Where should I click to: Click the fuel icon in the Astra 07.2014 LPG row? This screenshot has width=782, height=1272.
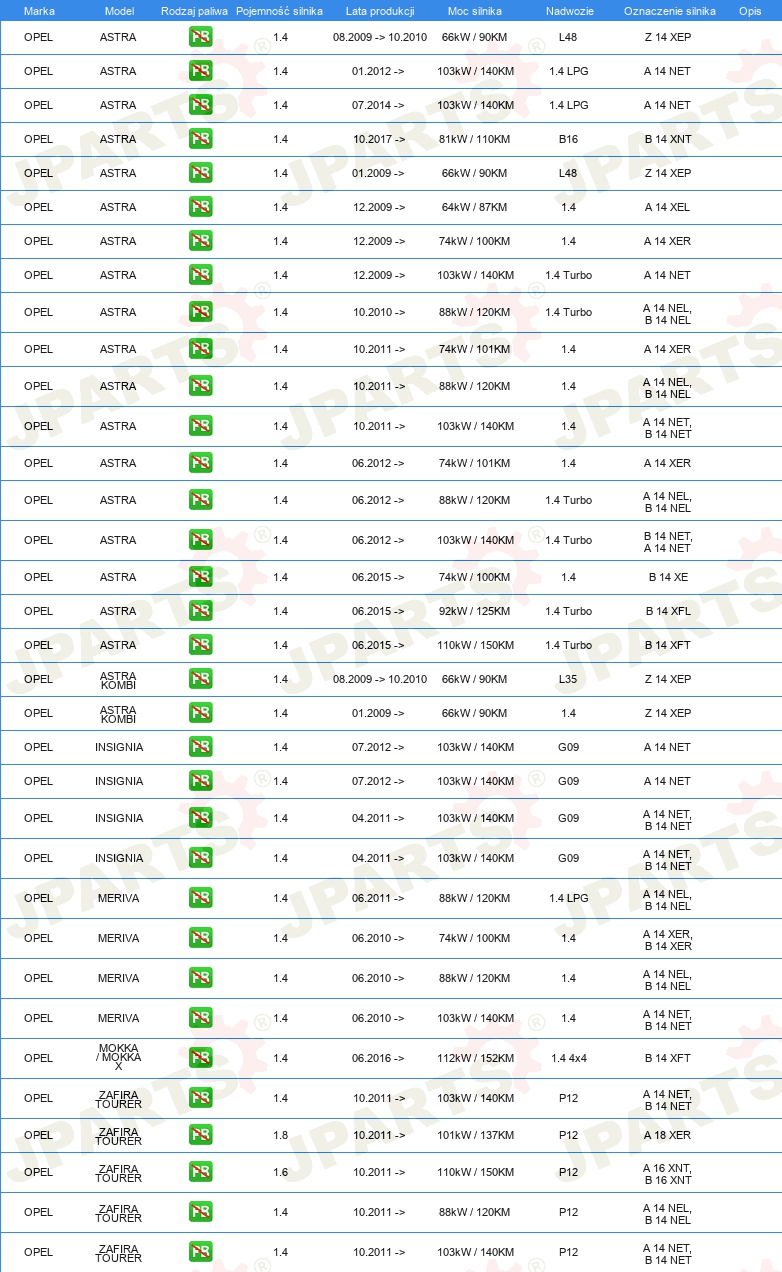200,105
